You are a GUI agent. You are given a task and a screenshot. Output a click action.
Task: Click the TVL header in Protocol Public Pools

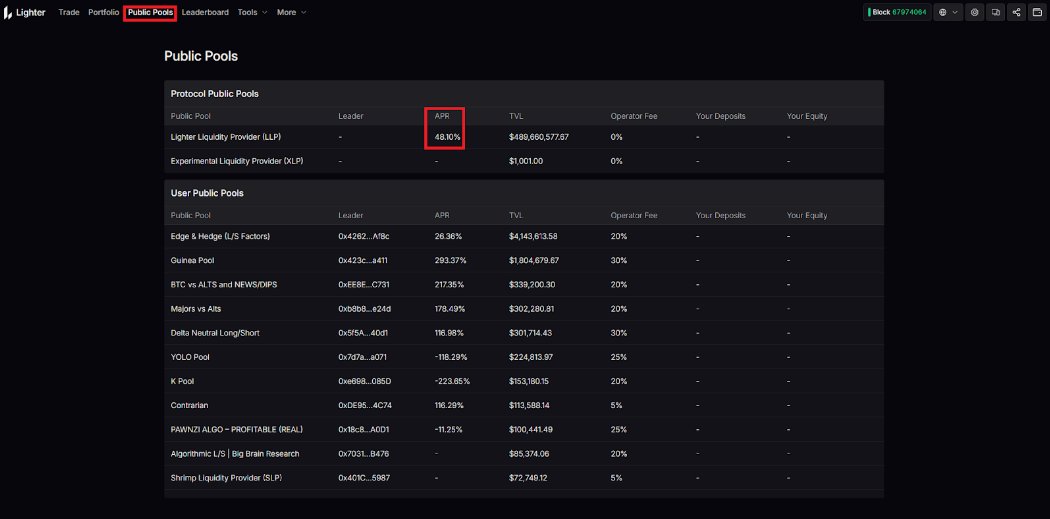tap(516, 116)
